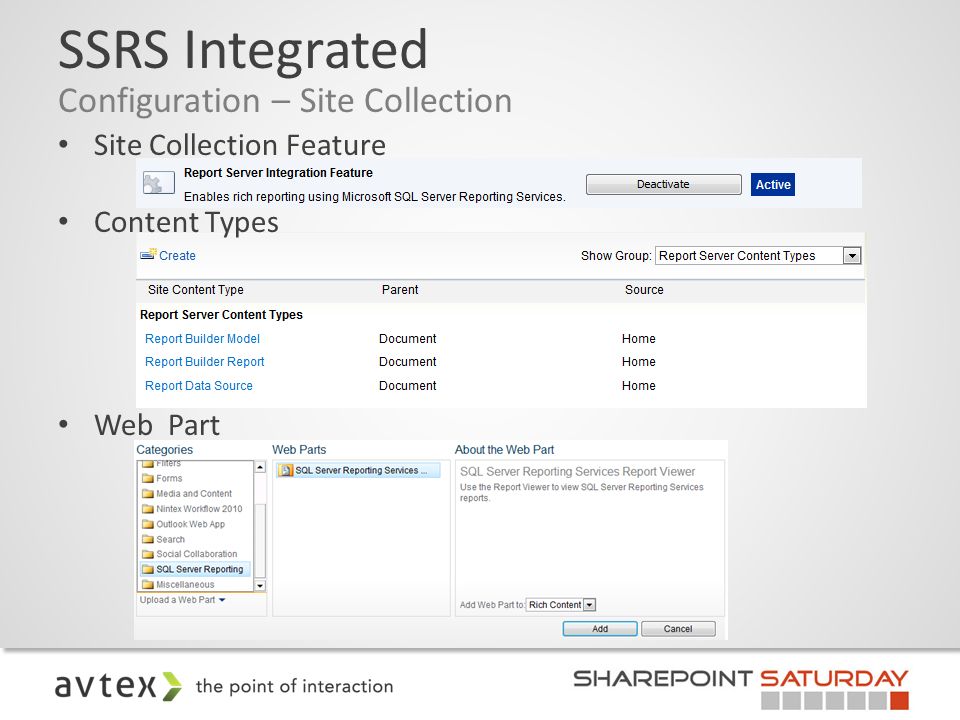Click the Source column header
The width and height of the screenshot is (960, 720).
644,290
